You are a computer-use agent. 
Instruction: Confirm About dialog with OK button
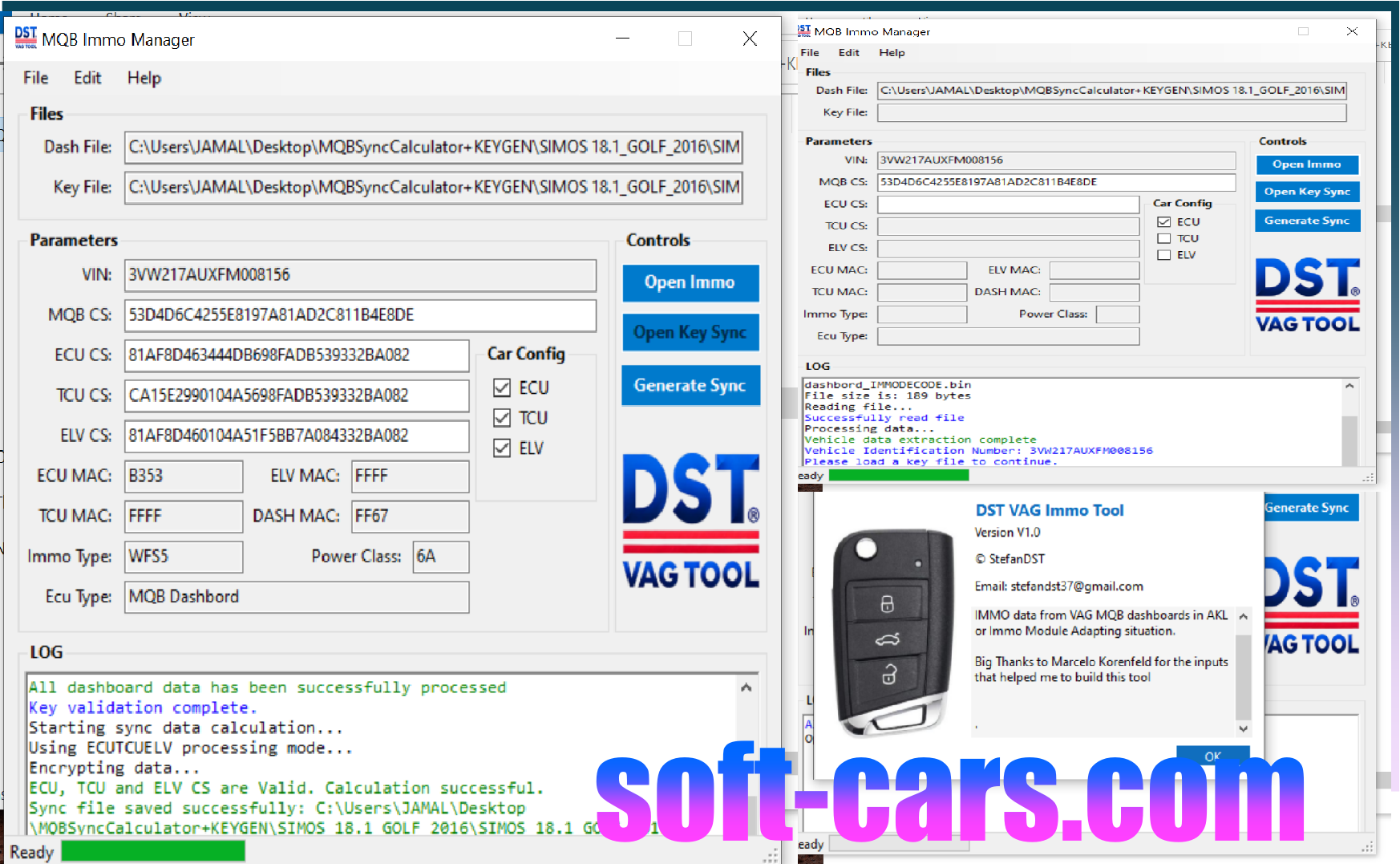coord(1212,756)
